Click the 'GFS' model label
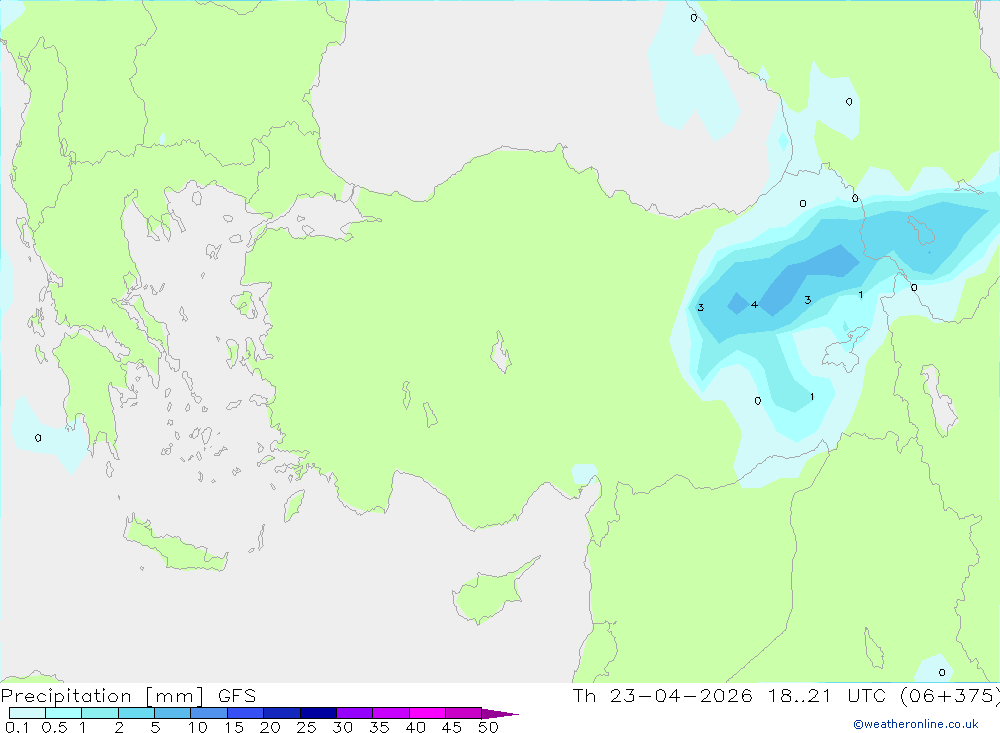Viewport: 1000px width, 733px height. tap(237, 695)
